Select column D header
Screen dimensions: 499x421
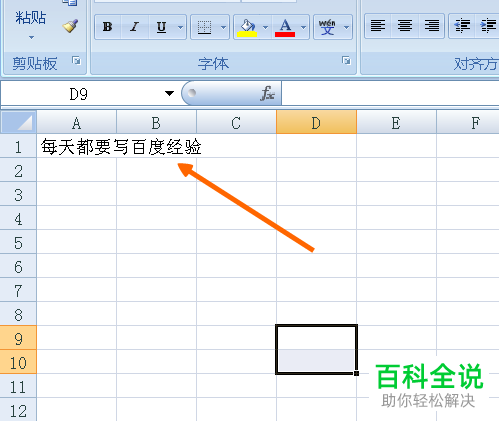(316, 123)
